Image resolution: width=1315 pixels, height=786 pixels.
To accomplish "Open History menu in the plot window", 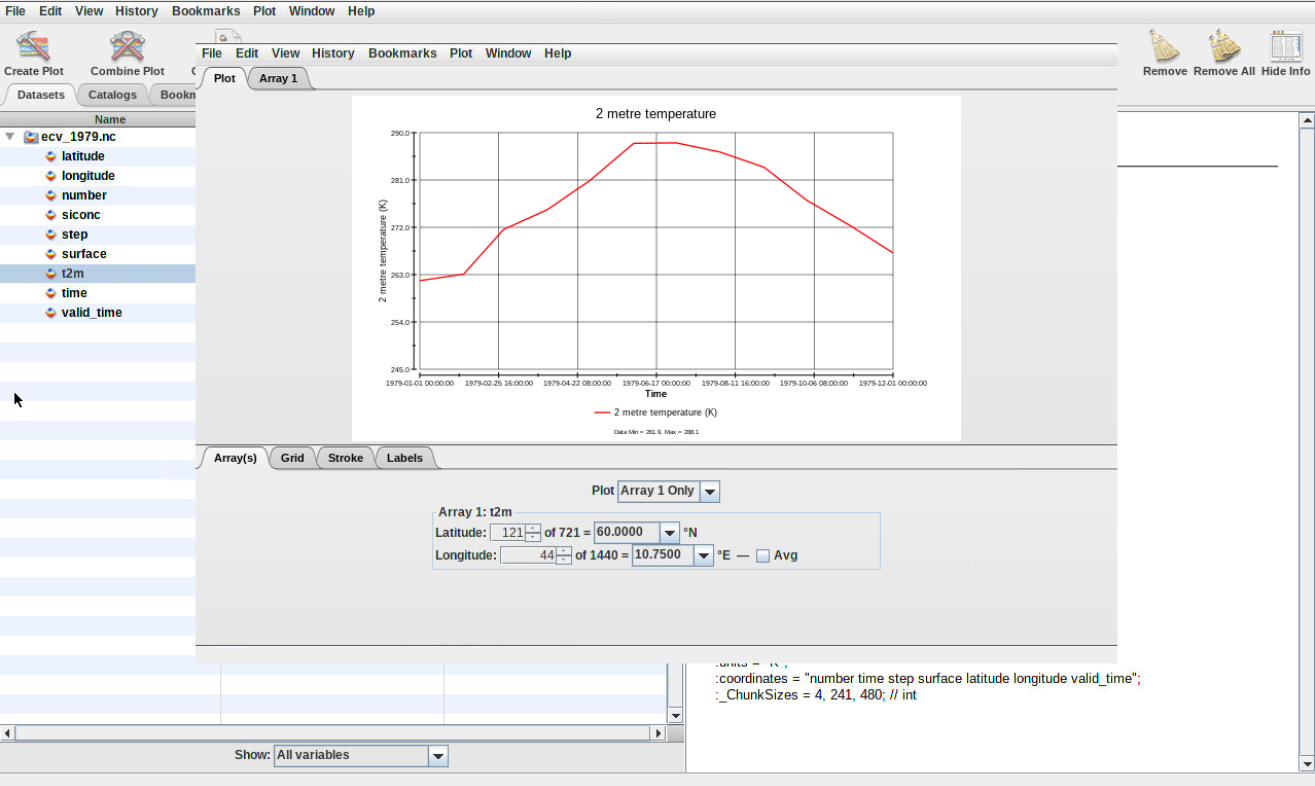I will pyautogui.click(x=333, y=54).
